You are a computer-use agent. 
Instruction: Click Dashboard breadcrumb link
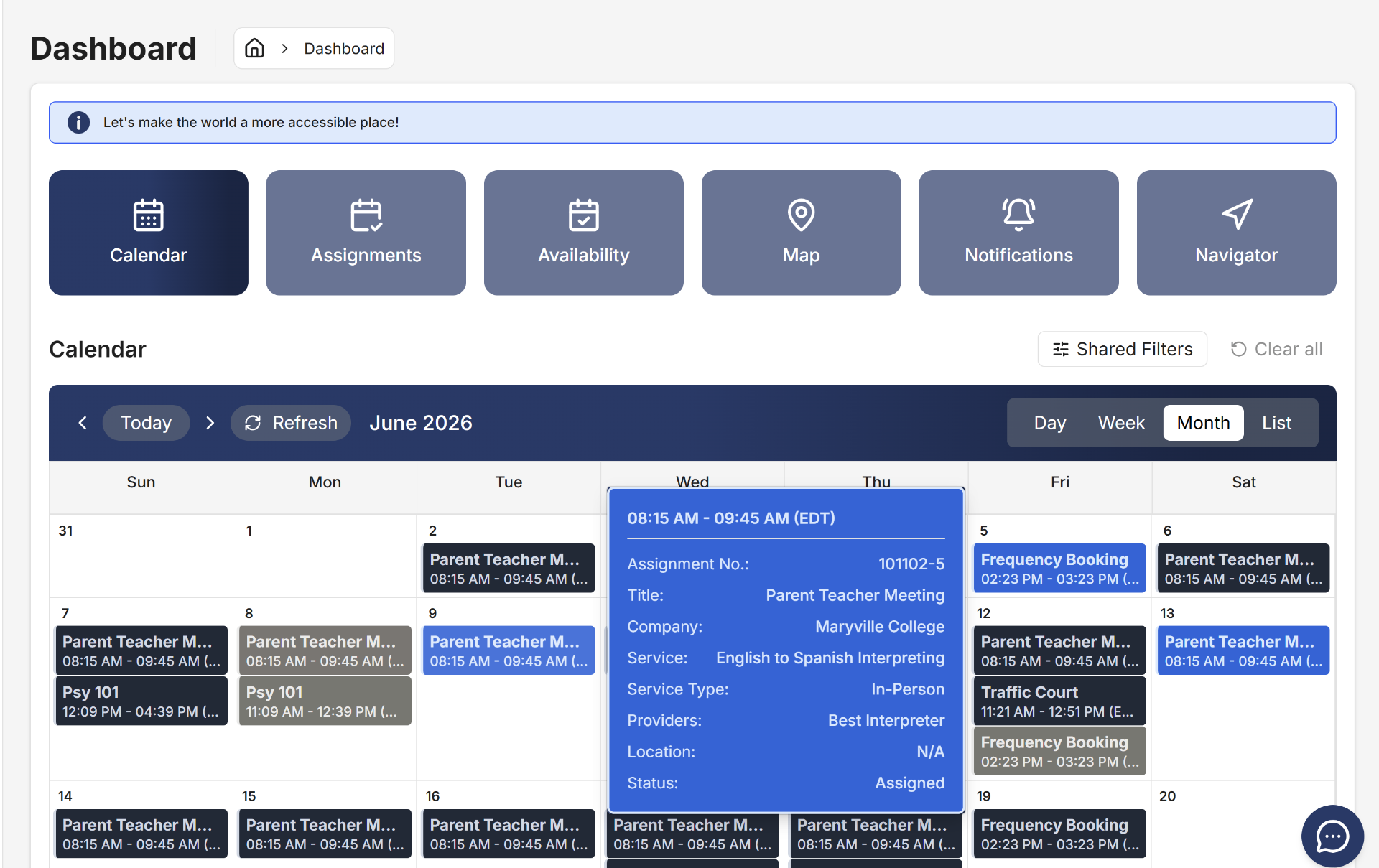[x=344, y=48]
